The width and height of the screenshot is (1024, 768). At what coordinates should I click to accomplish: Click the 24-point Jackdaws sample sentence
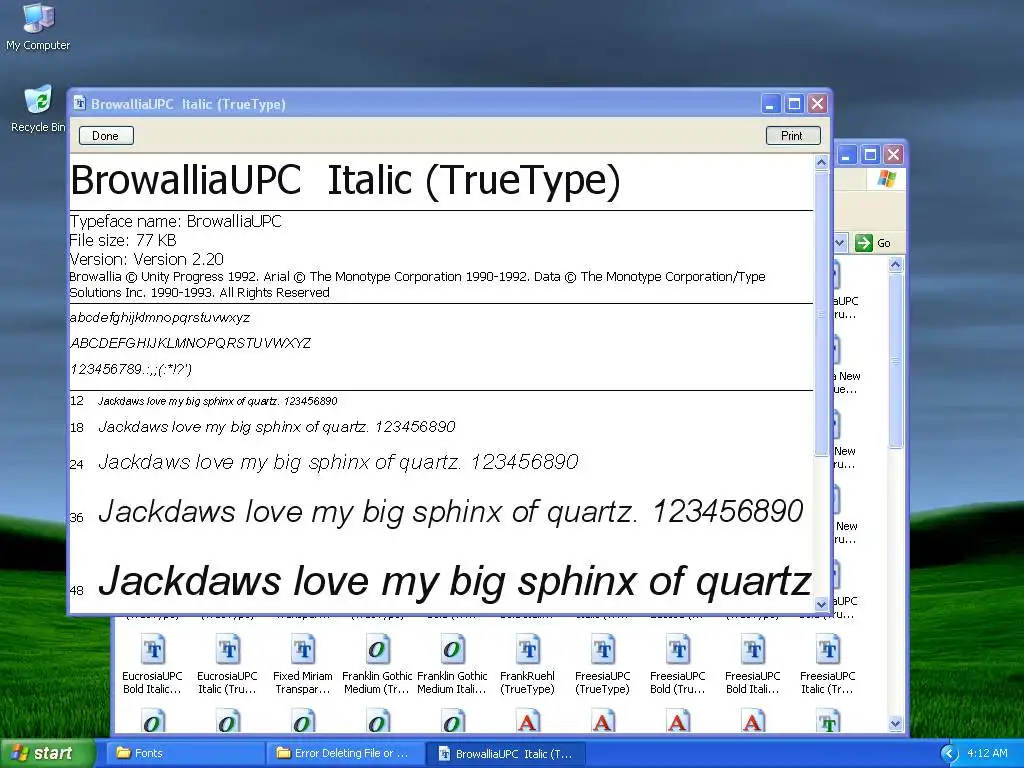point(338,462)
